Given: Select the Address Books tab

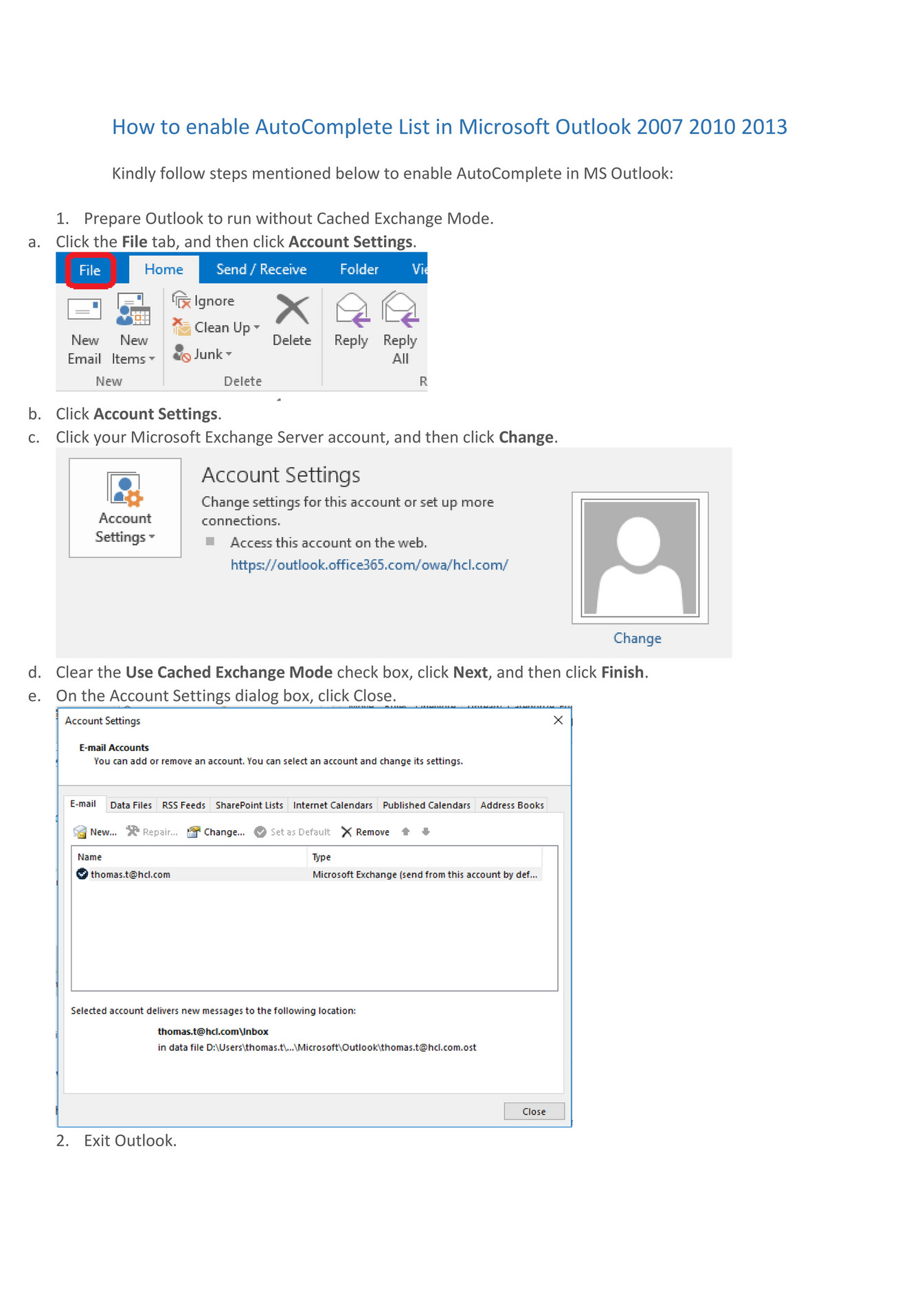Looking at the screenshot, I should point(512,805).
